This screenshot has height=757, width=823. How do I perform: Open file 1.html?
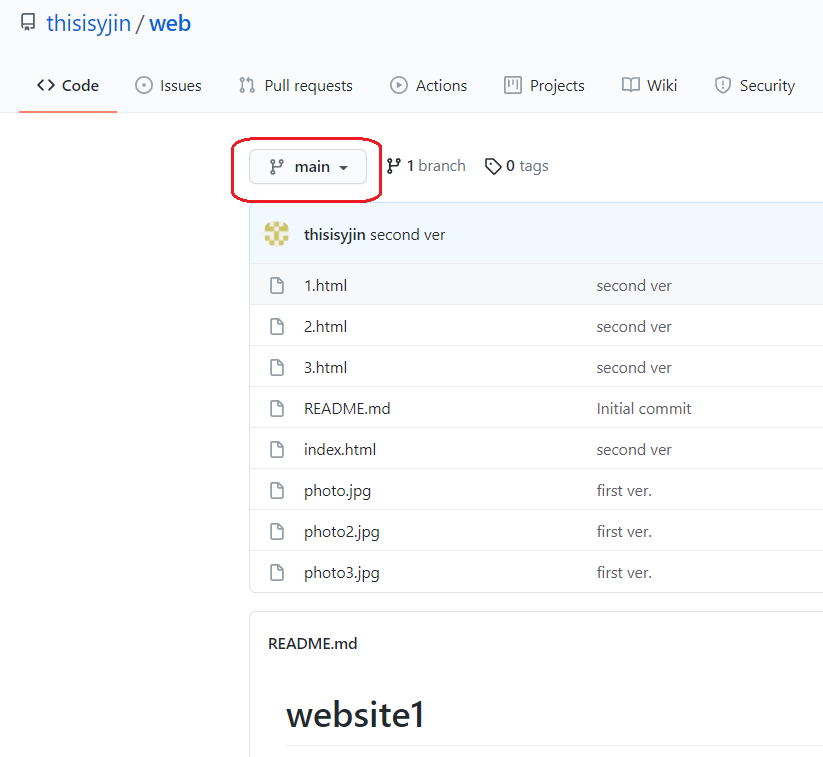pyautogui.click(x=325, y=286)
